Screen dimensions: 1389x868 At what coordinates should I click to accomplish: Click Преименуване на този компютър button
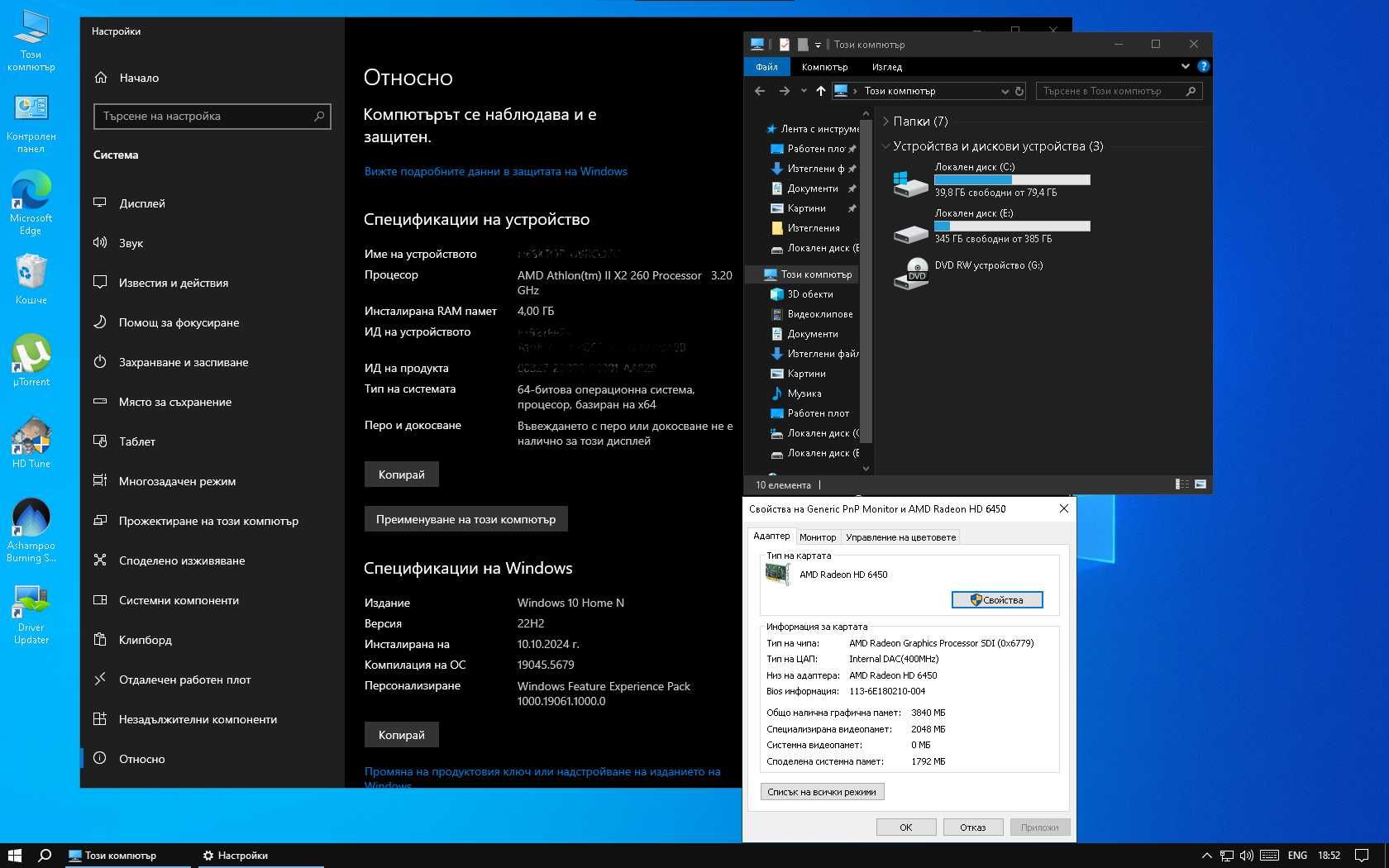click(x=466, y=519)
